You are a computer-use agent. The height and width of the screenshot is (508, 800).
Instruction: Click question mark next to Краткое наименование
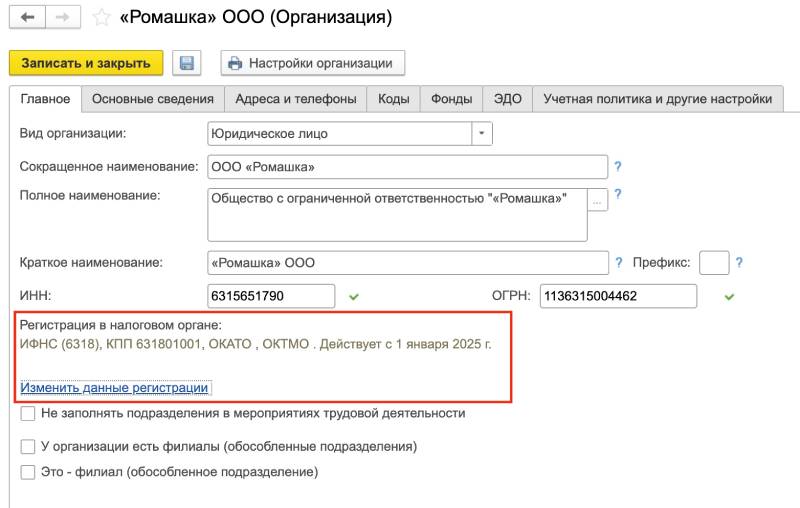[x=620, y=263]
